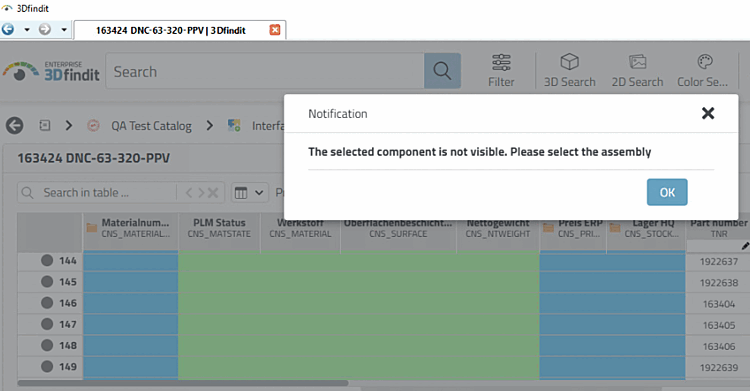Select the radio button for row 148
The height and width of the screenshot is (391, 750).
[x=47, y=345]
